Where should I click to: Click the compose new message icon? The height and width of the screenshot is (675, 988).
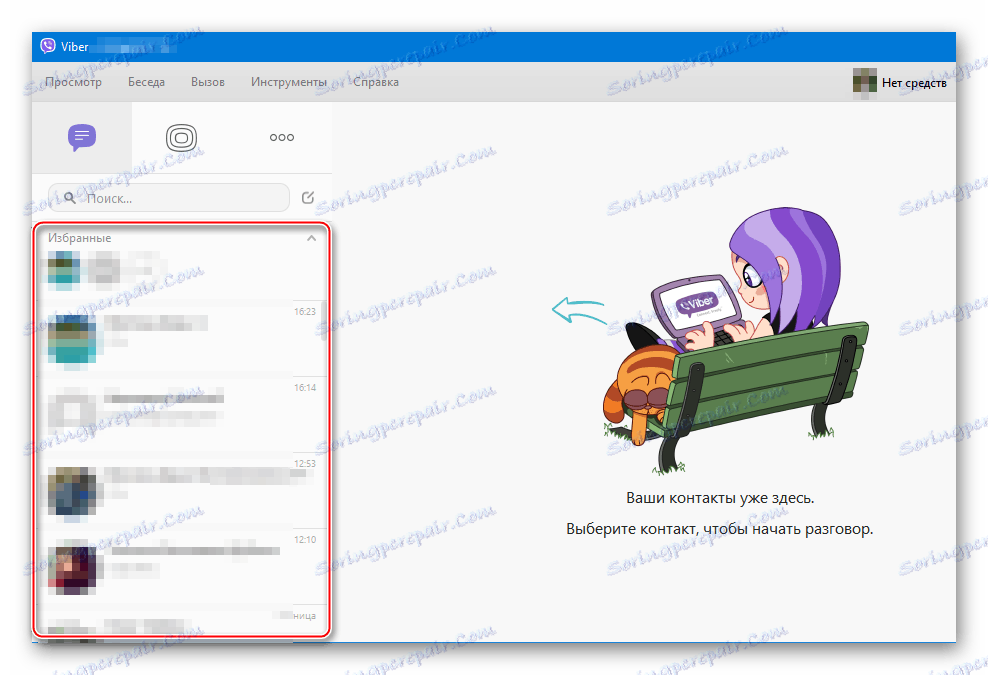tap(307, 198)
